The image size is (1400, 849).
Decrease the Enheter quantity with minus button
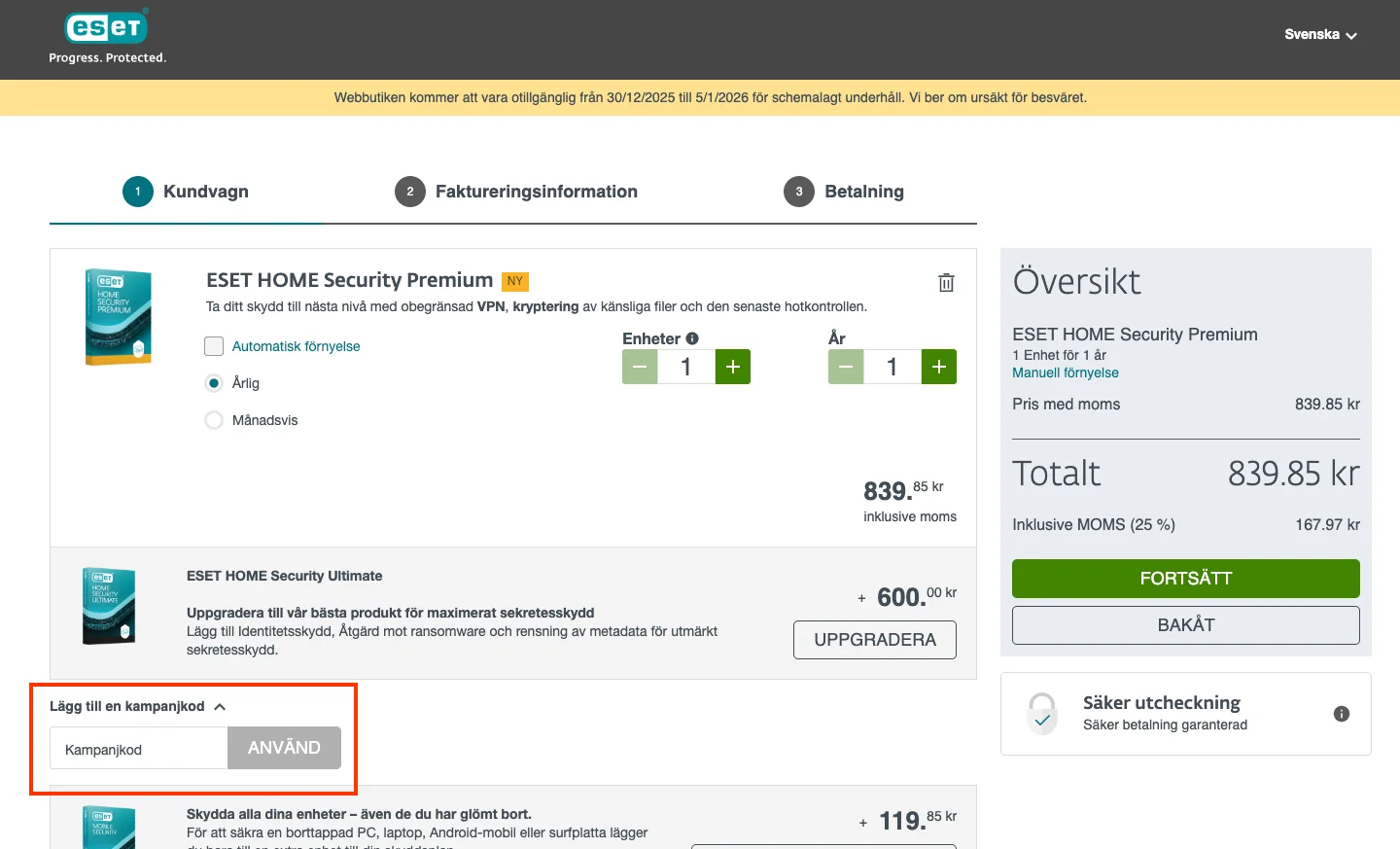coord(640,367)
